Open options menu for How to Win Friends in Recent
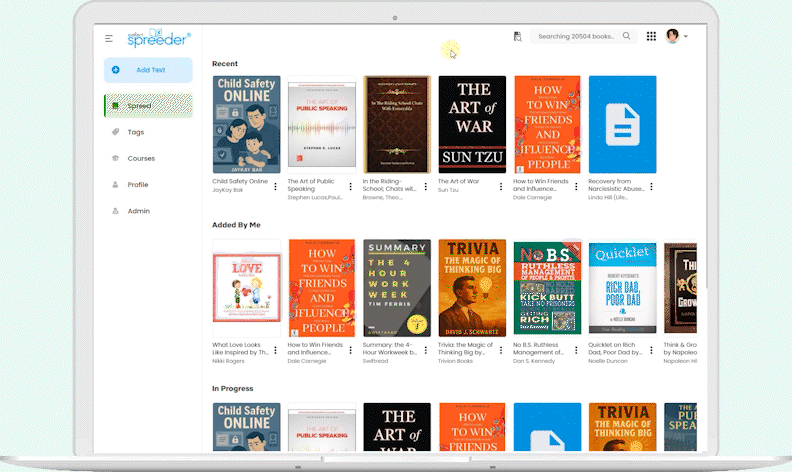 [x=576, y=186]
